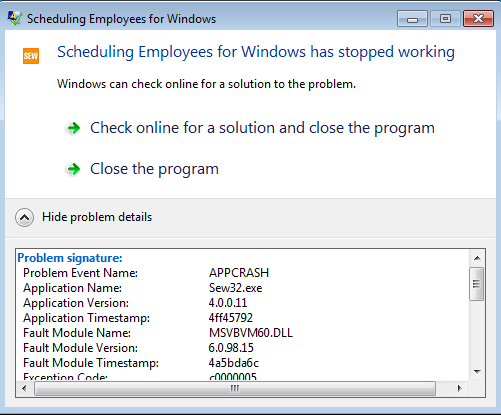
Task: Click the vertical scrollbar thumb
Action: point(477,284)
